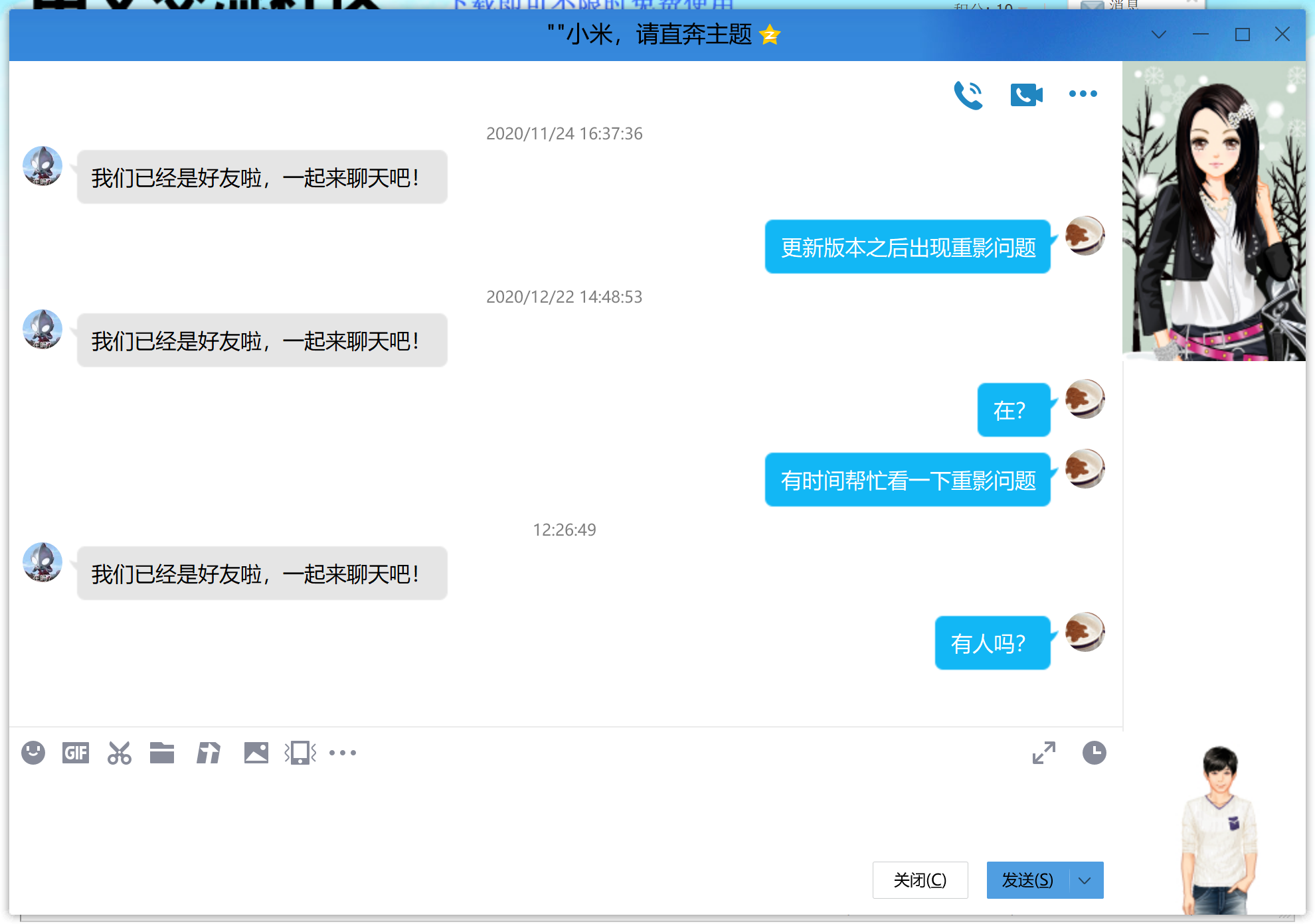This screenshot has width=1315, height=924.
Task: Click the music share icon
Action: coord(209,753)
